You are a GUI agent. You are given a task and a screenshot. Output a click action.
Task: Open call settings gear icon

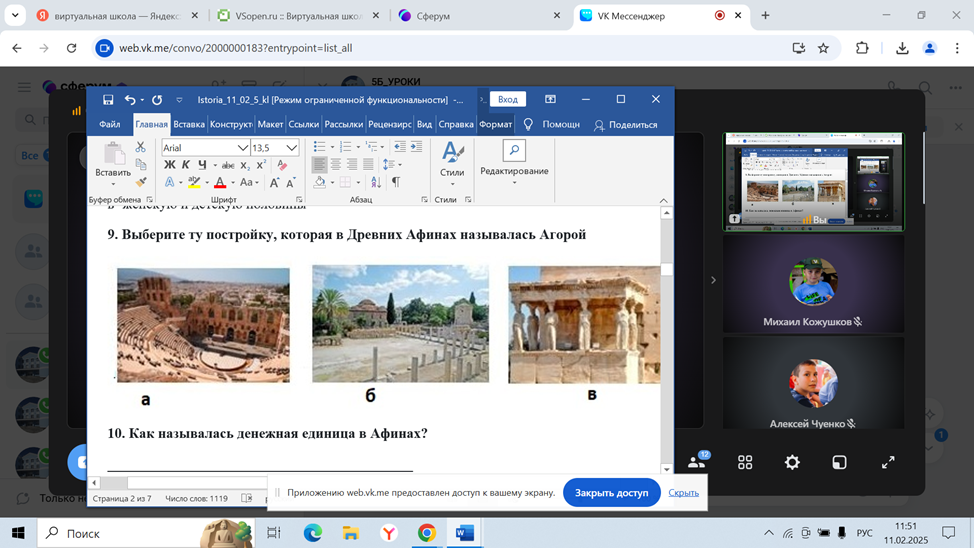(792, 462)
